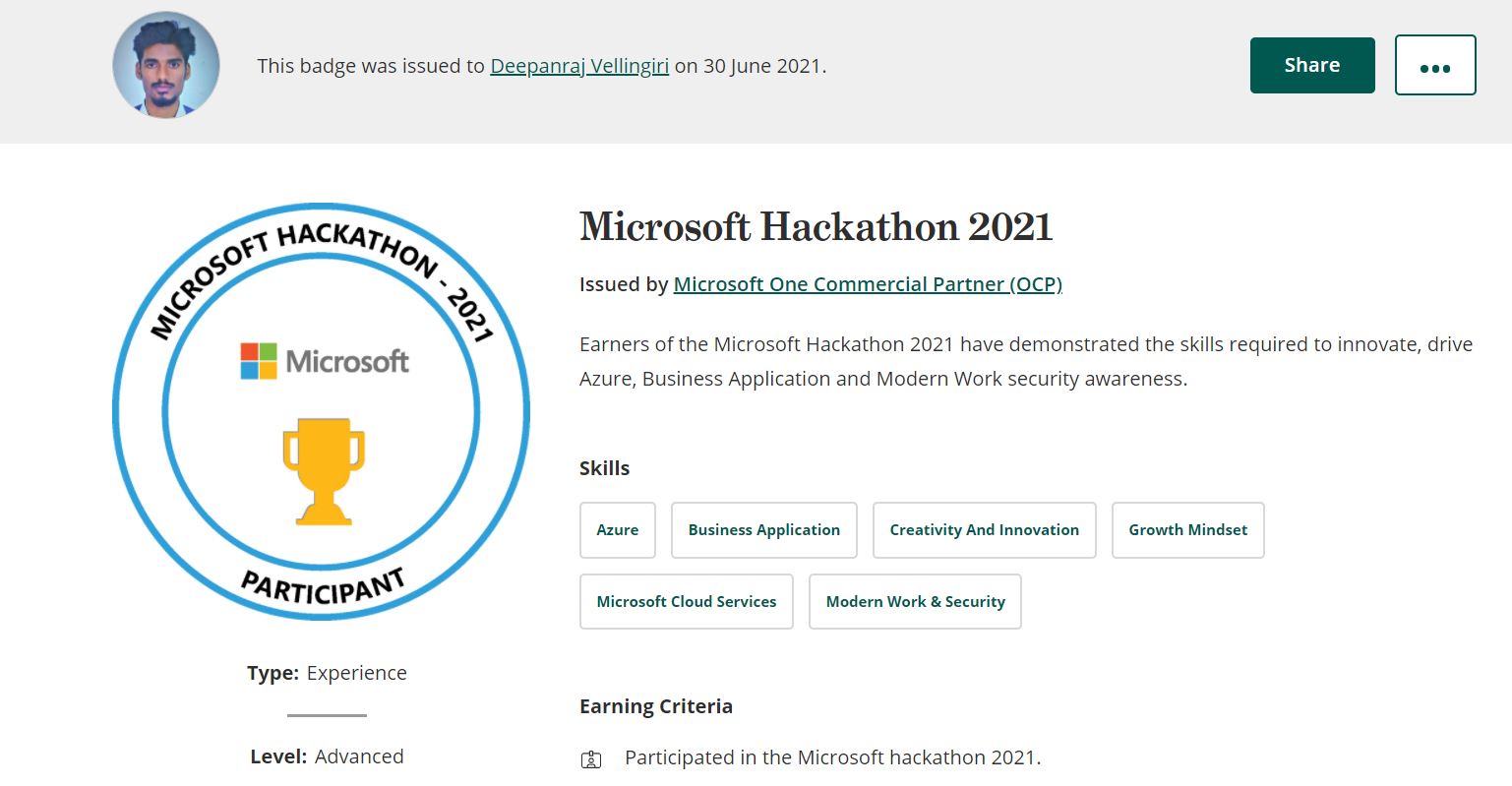1512x786 pixels.
Task: Select the Azure skill tag
Action: tap(617, 530)
